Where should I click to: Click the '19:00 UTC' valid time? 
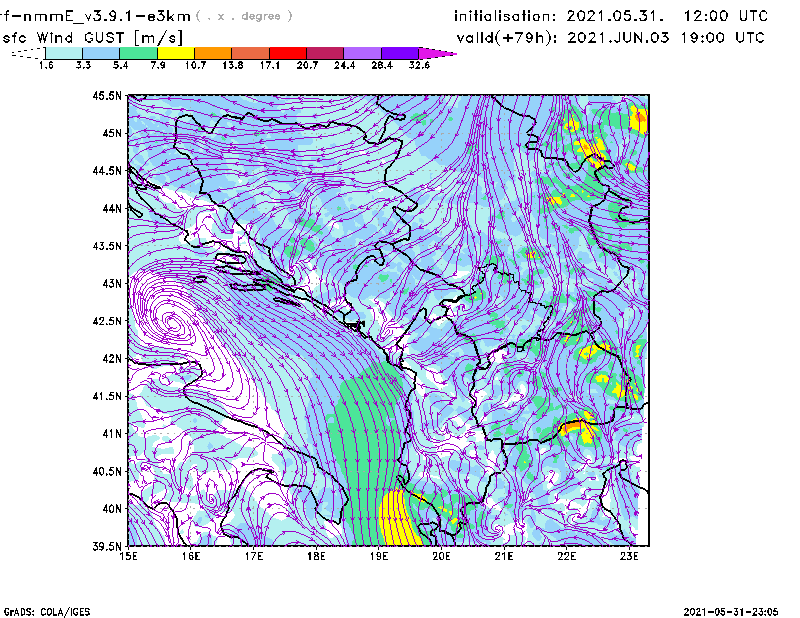click(x=723, y=38)
